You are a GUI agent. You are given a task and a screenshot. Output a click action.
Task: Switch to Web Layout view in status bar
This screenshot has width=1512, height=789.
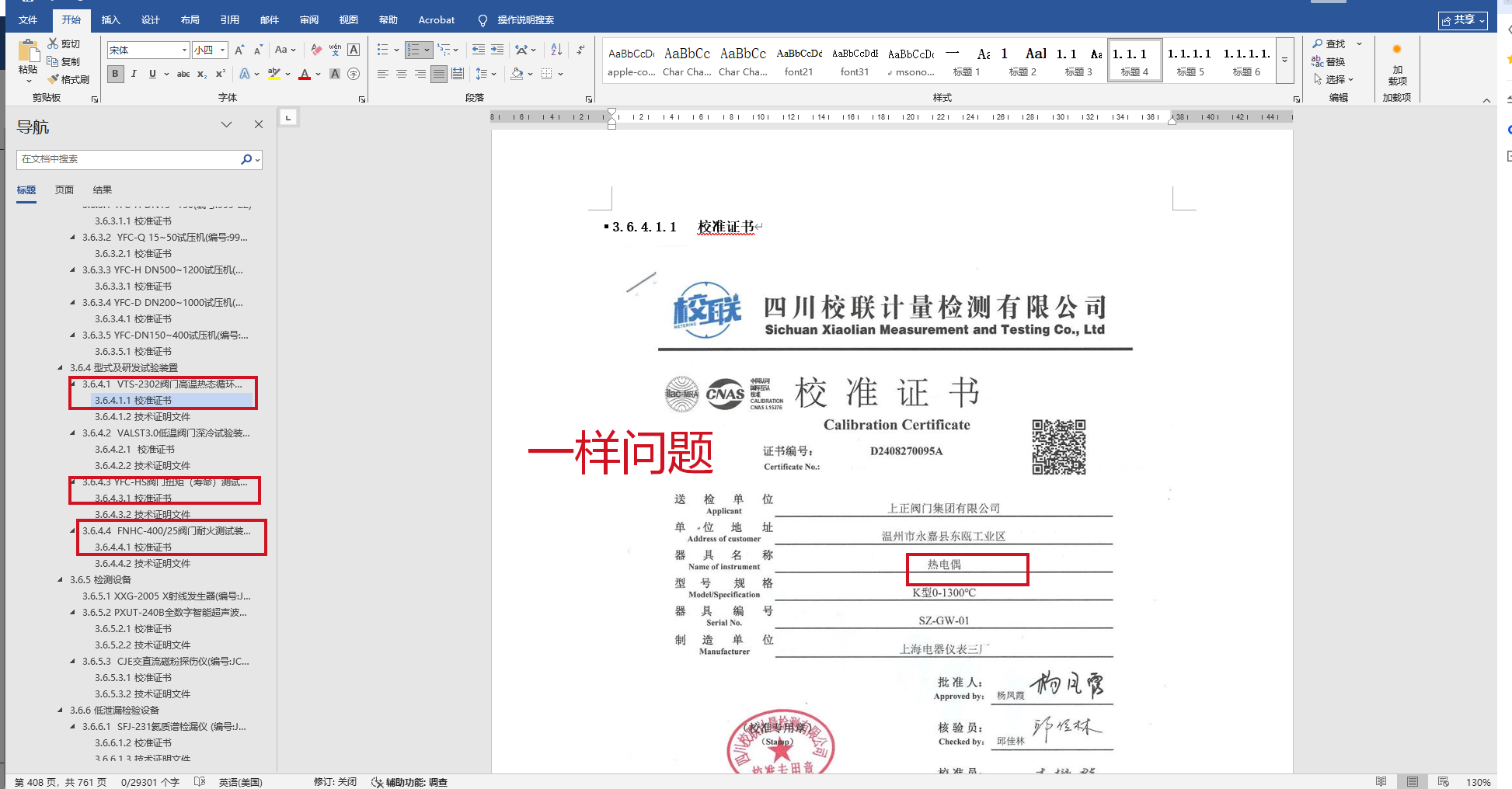pyautogui.click(x=1443, y=782)
